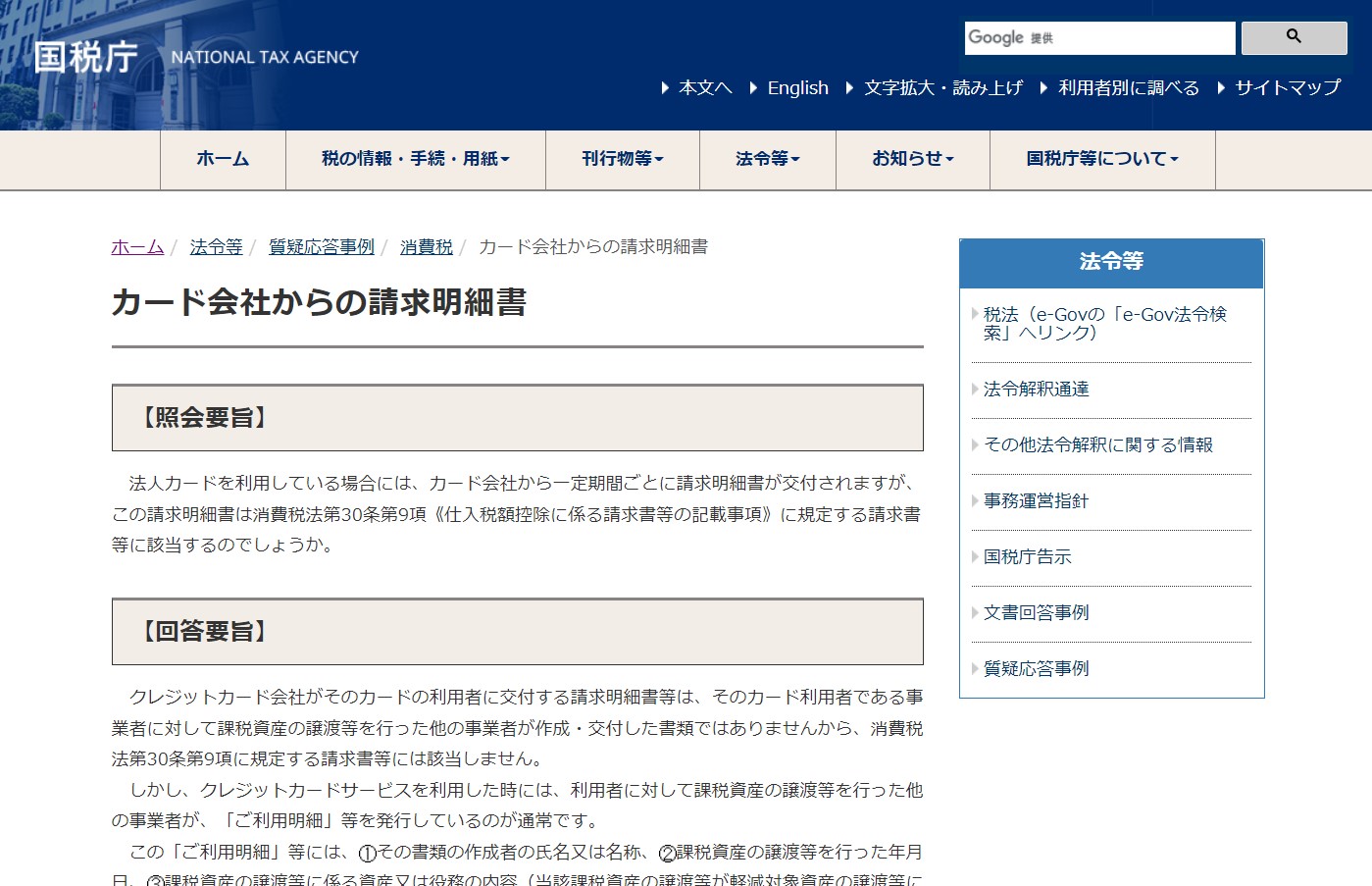The image size is (1372, 886).
Task: Click the magnifier search button
Action: click(x=1294, y=37)
